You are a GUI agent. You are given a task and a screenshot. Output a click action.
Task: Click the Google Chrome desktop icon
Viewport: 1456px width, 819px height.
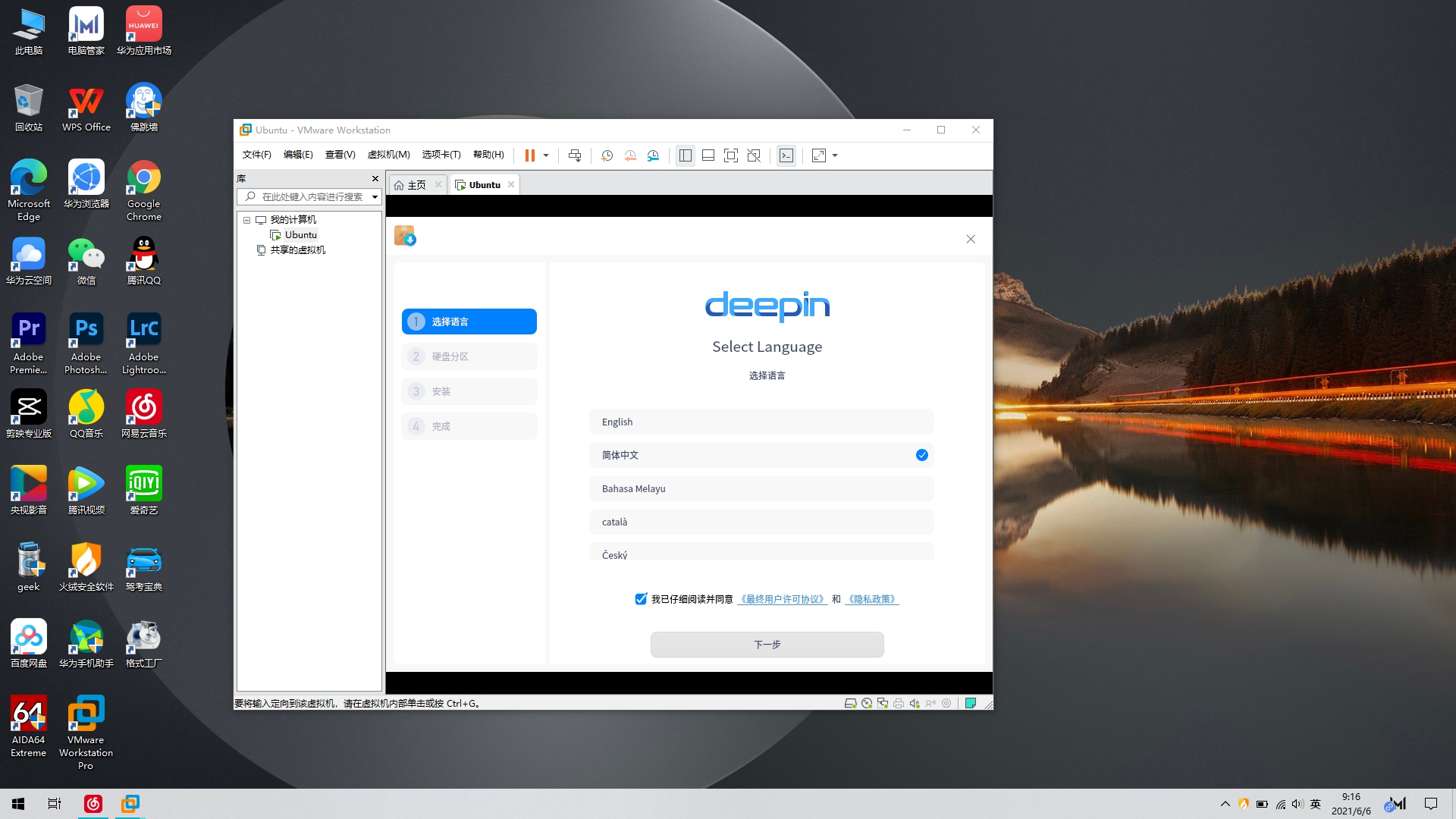pyautogui.click(x=144, y=190)
